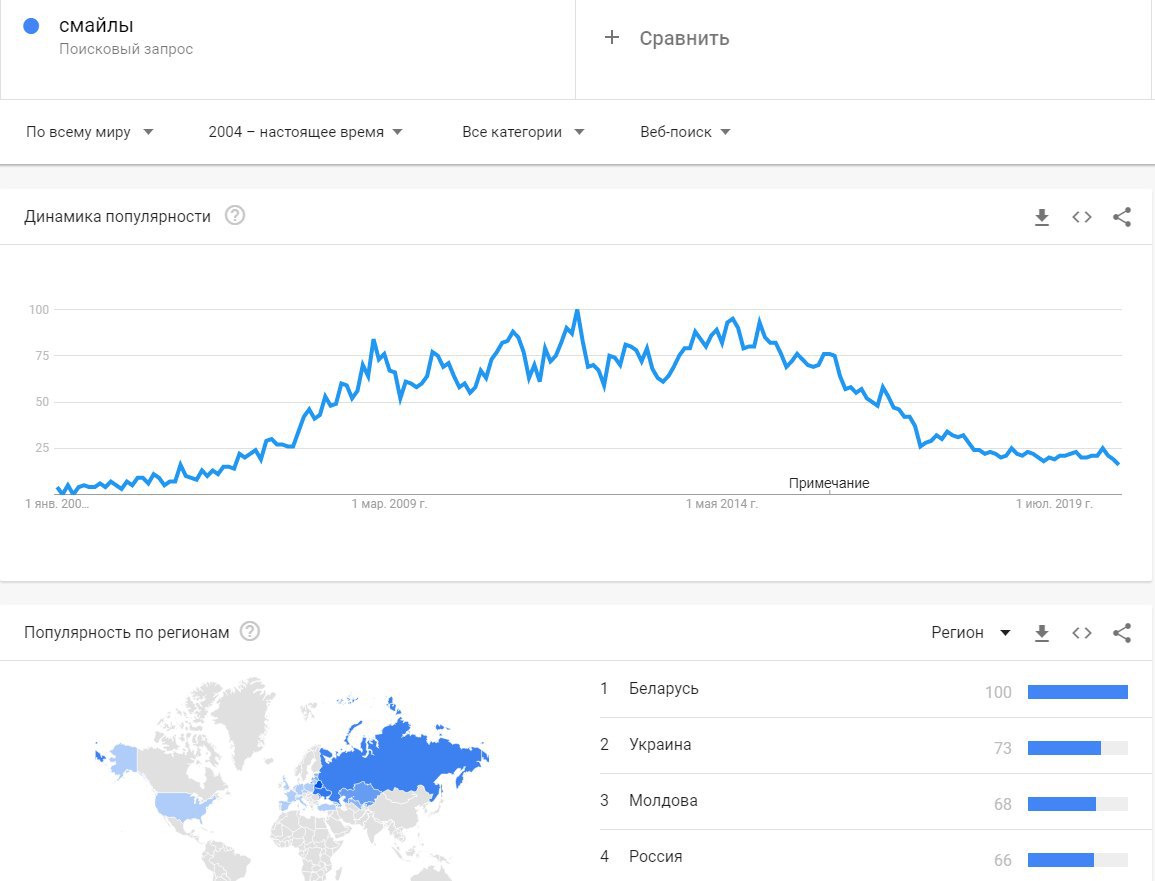The width and height of the screenshot is (1155, 881).
Task: Open the По всему миру location dropdown
Action: (90, 132)
